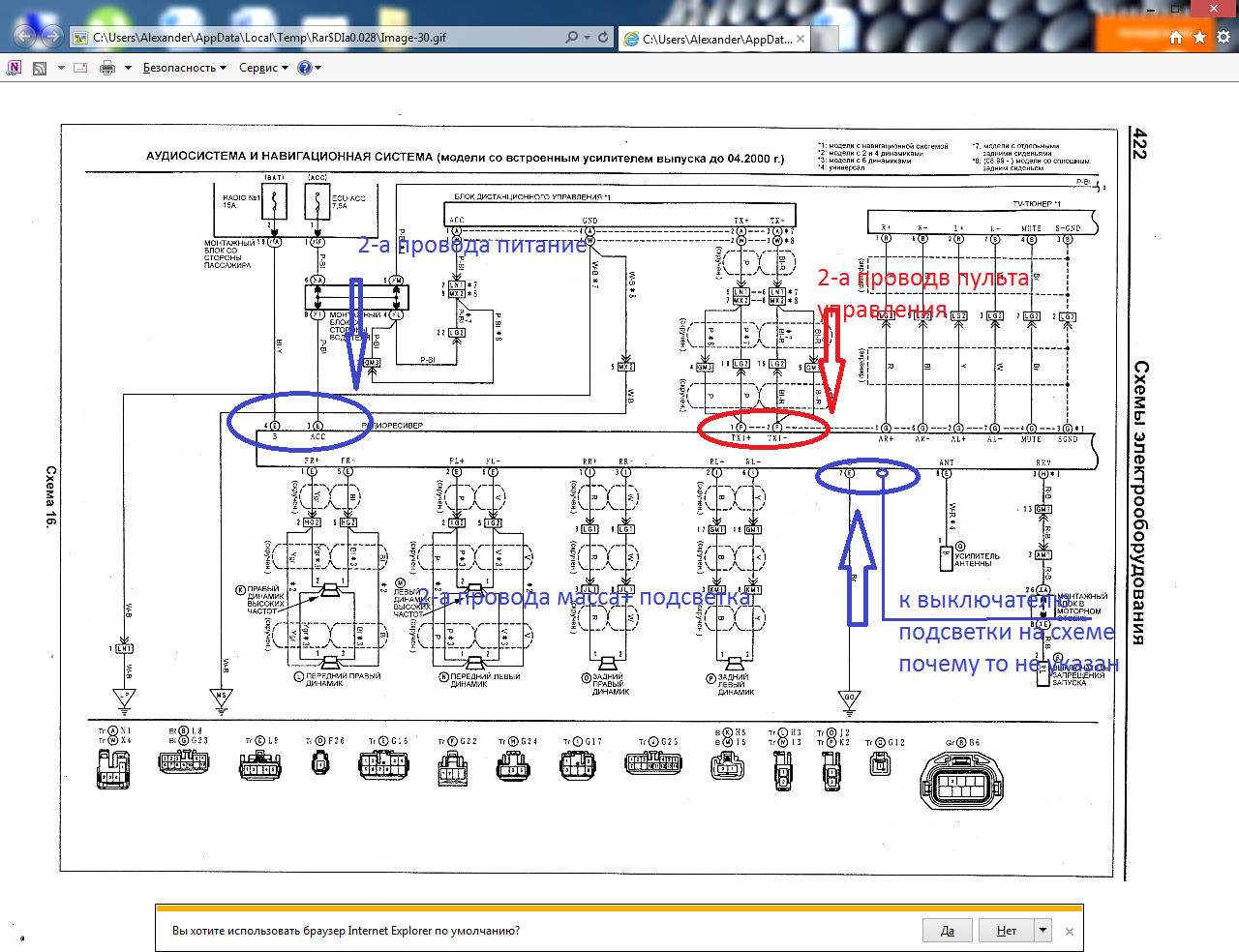Click the Print icon
Screen dimensions: 1239x952
click(107, 68)
